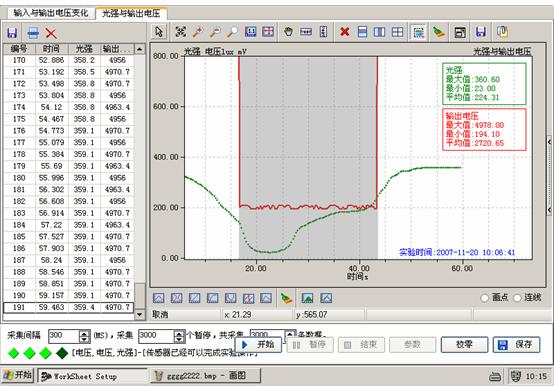
Task: Click the 开始 start acquisition button
Action: click(259, 344)
